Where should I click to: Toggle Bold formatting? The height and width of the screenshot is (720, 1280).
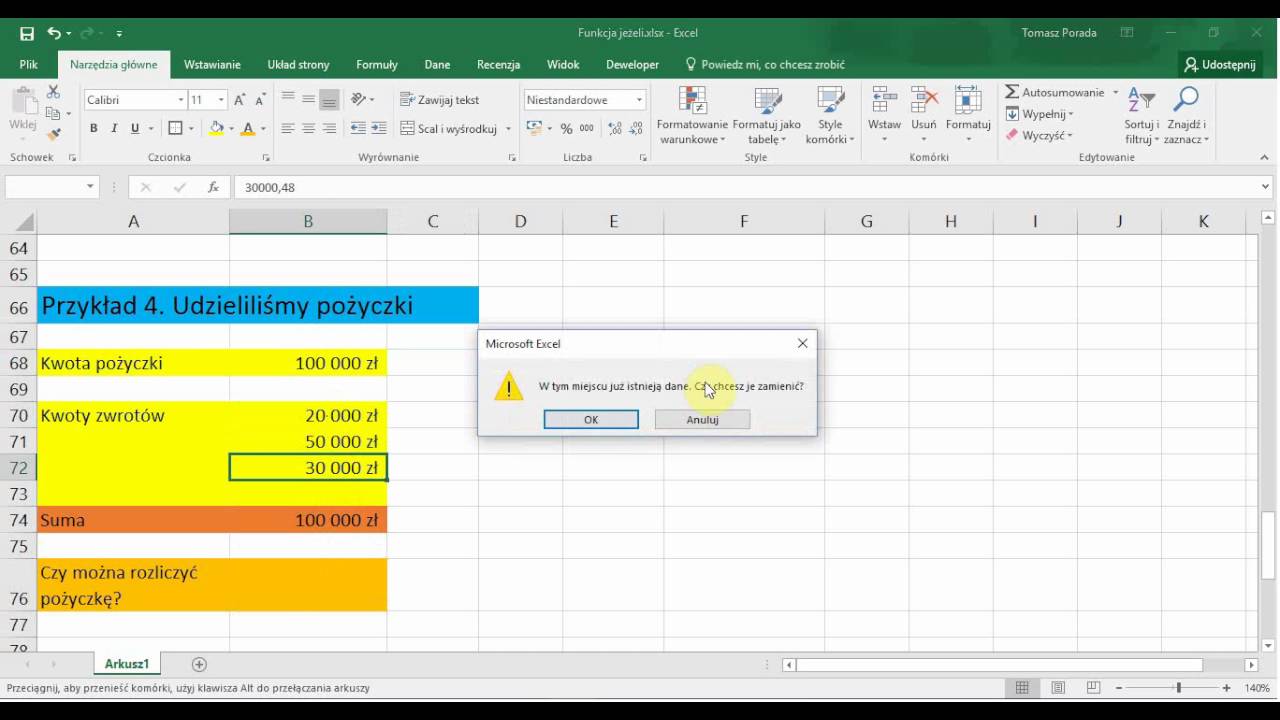[x=94, y=128]
